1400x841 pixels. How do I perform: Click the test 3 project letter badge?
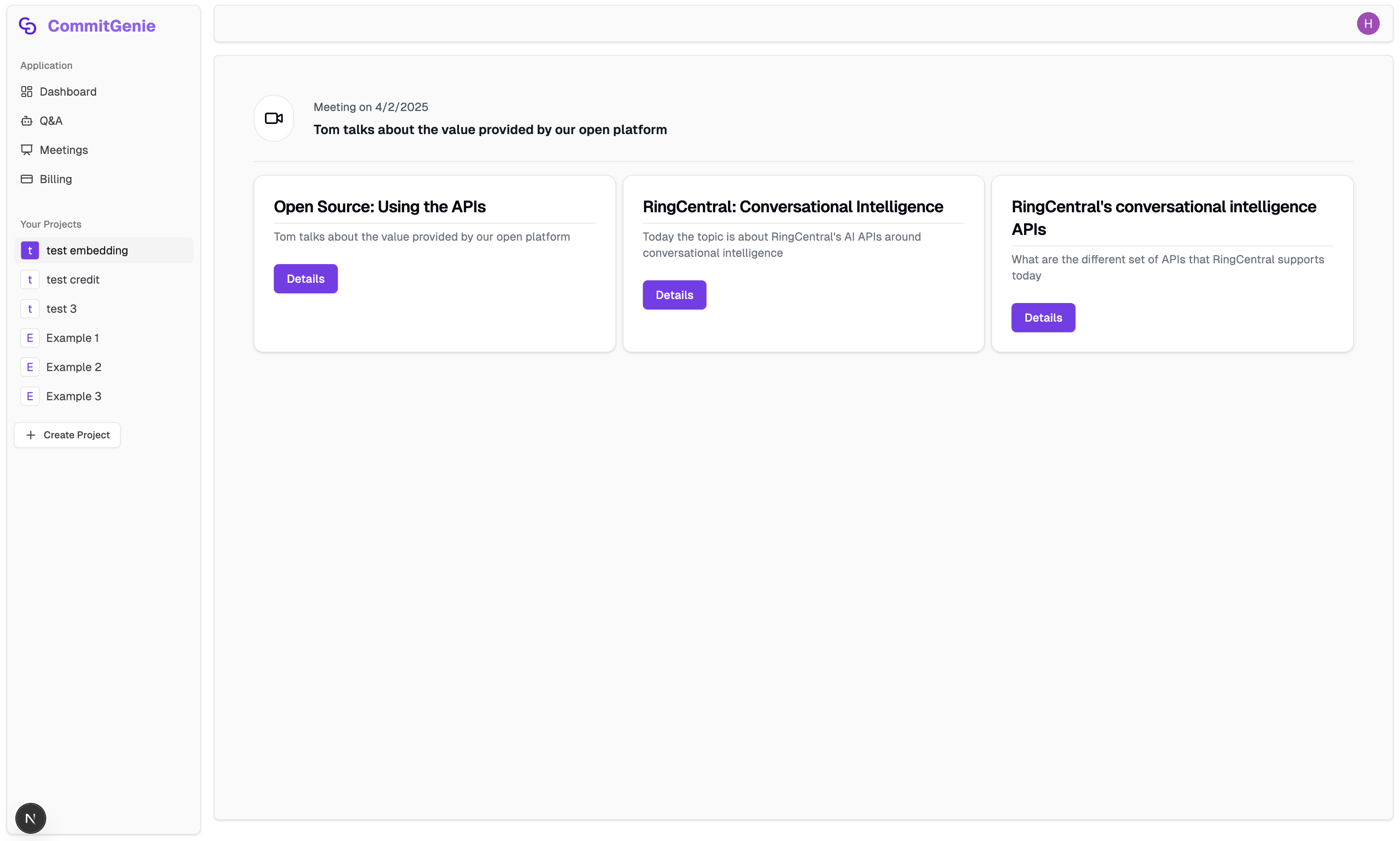(30, 309)
